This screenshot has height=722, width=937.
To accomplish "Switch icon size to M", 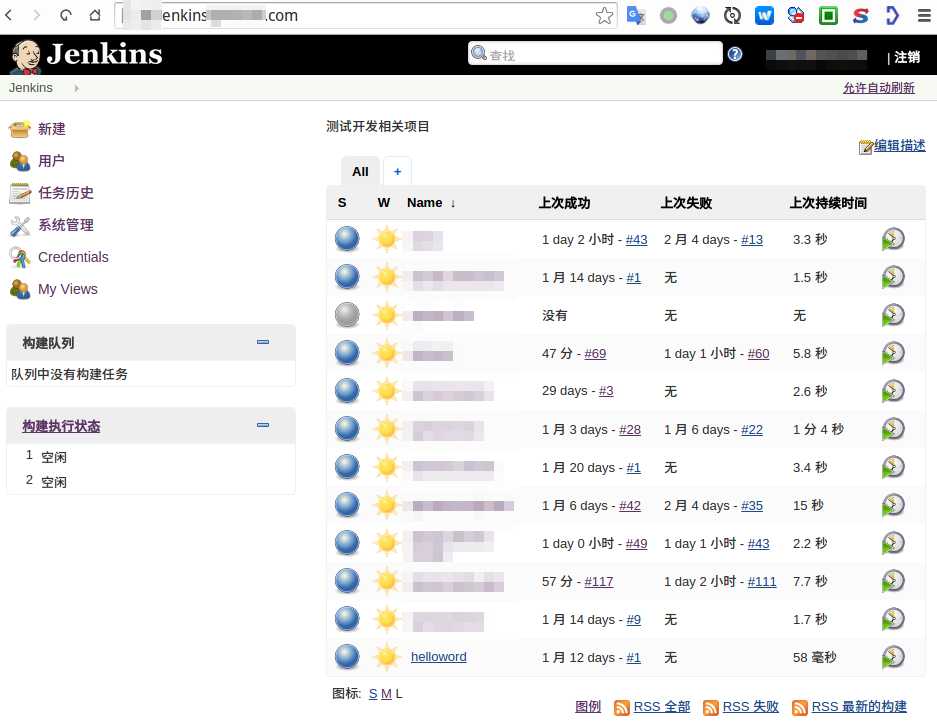I will click(x=386, y=694).
